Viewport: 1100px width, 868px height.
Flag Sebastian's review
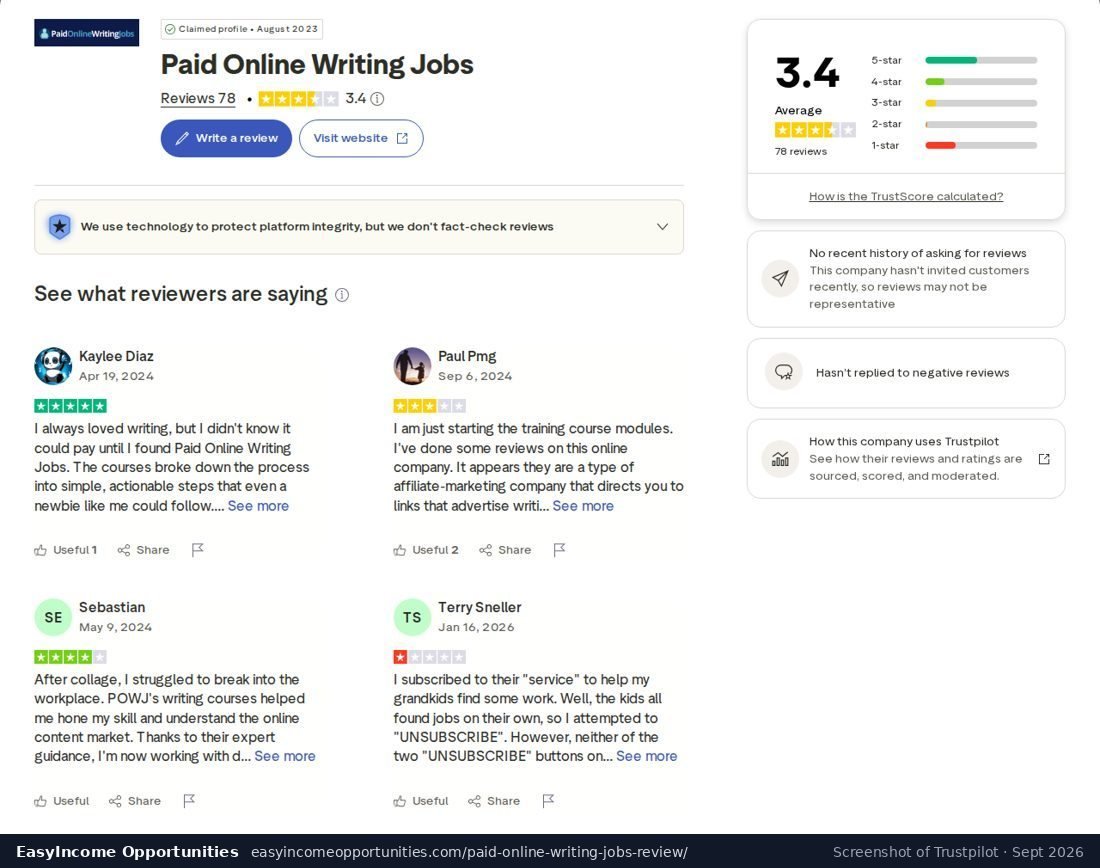coord(189,801)
